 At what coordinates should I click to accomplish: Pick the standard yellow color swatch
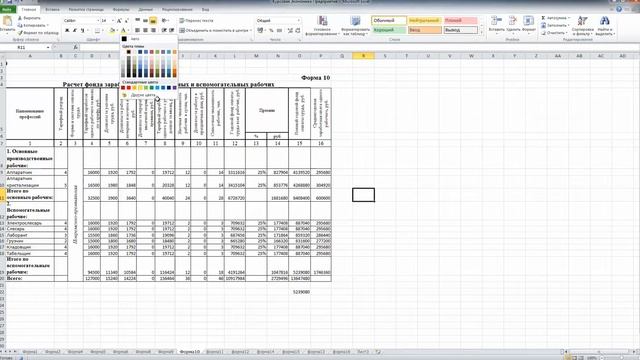[x=140, y=87]
